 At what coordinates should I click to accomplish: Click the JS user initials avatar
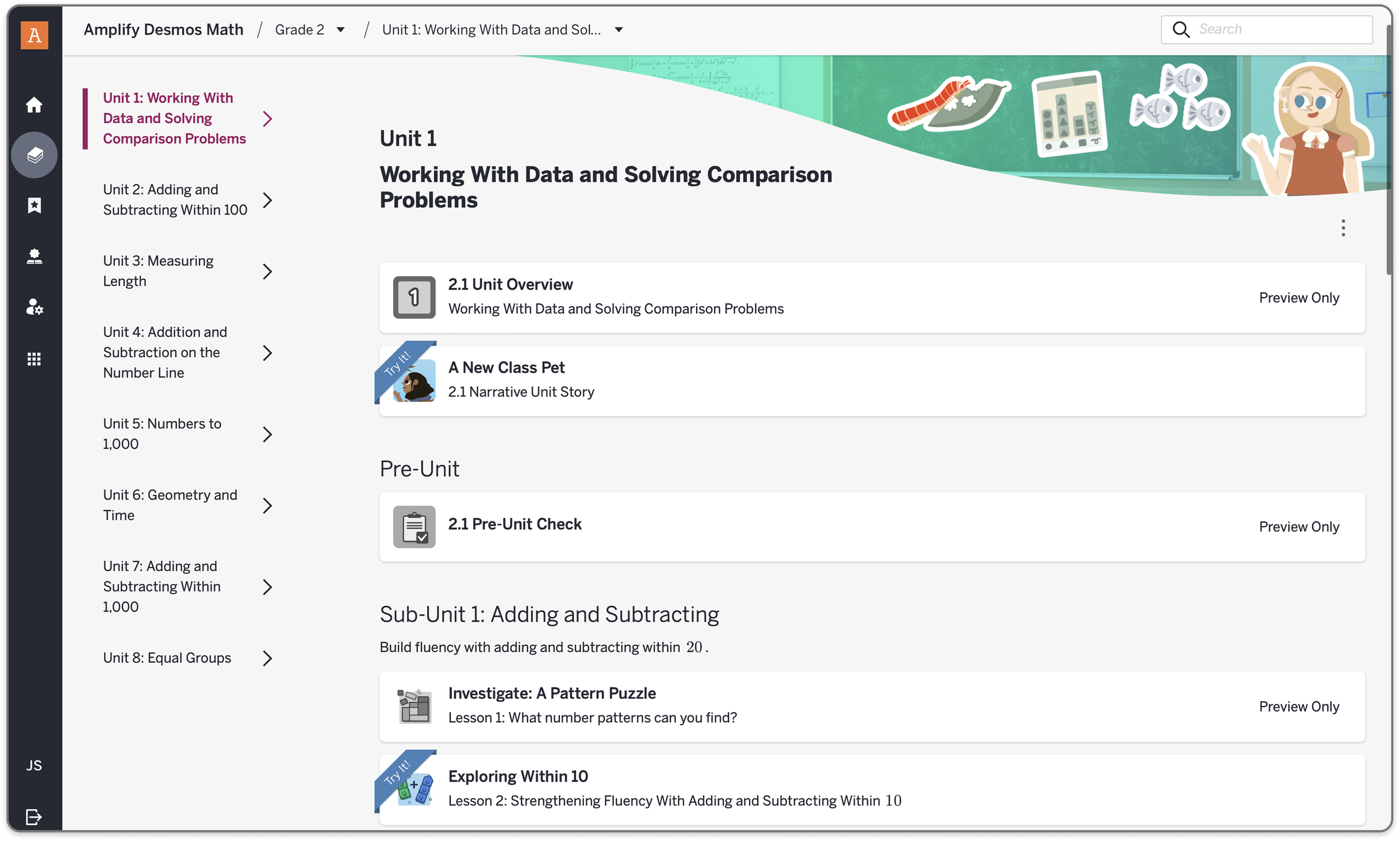coord(34,765)
